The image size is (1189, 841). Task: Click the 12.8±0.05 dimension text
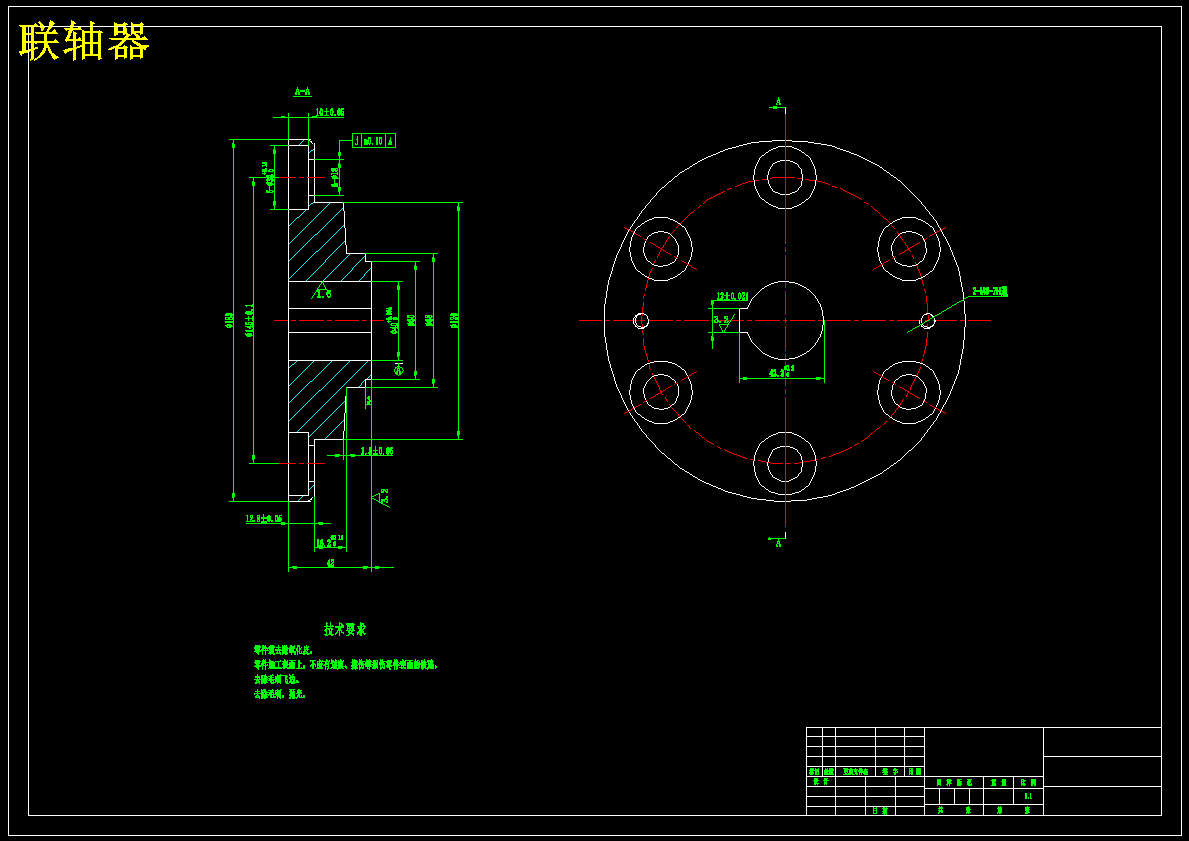click(264, 519)
